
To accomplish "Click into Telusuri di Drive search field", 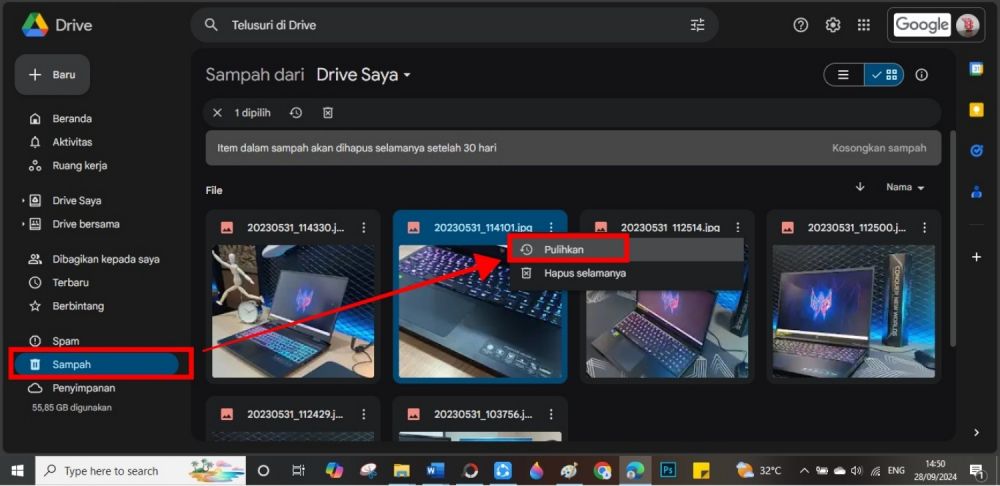I will pos(454,26).
